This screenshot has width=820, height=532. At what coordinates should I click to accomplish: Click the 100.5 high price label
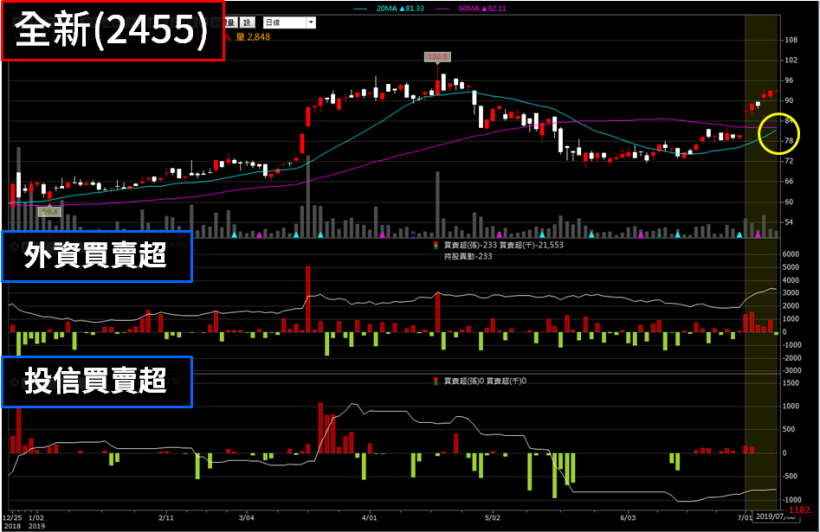coord(438,57)
